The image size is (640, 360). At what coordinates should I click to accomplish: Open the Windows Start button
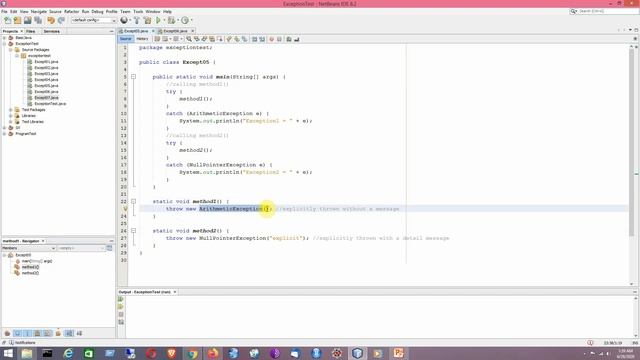pos(8,353)
